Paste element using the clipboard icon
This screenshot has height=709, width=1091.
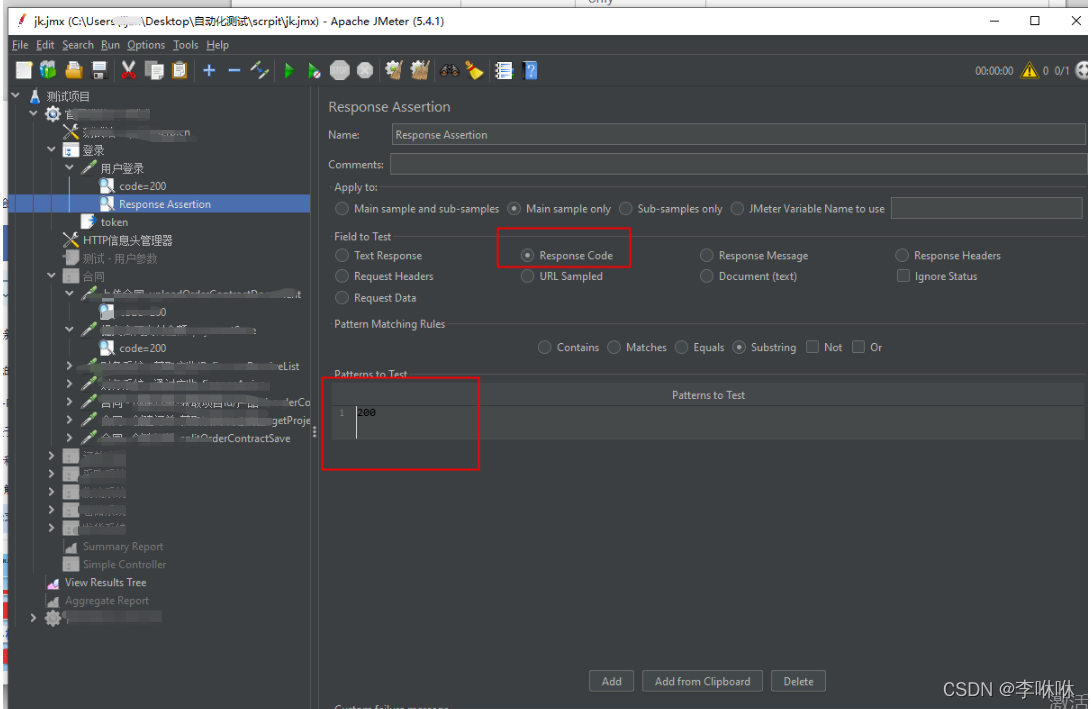[180, 70]
